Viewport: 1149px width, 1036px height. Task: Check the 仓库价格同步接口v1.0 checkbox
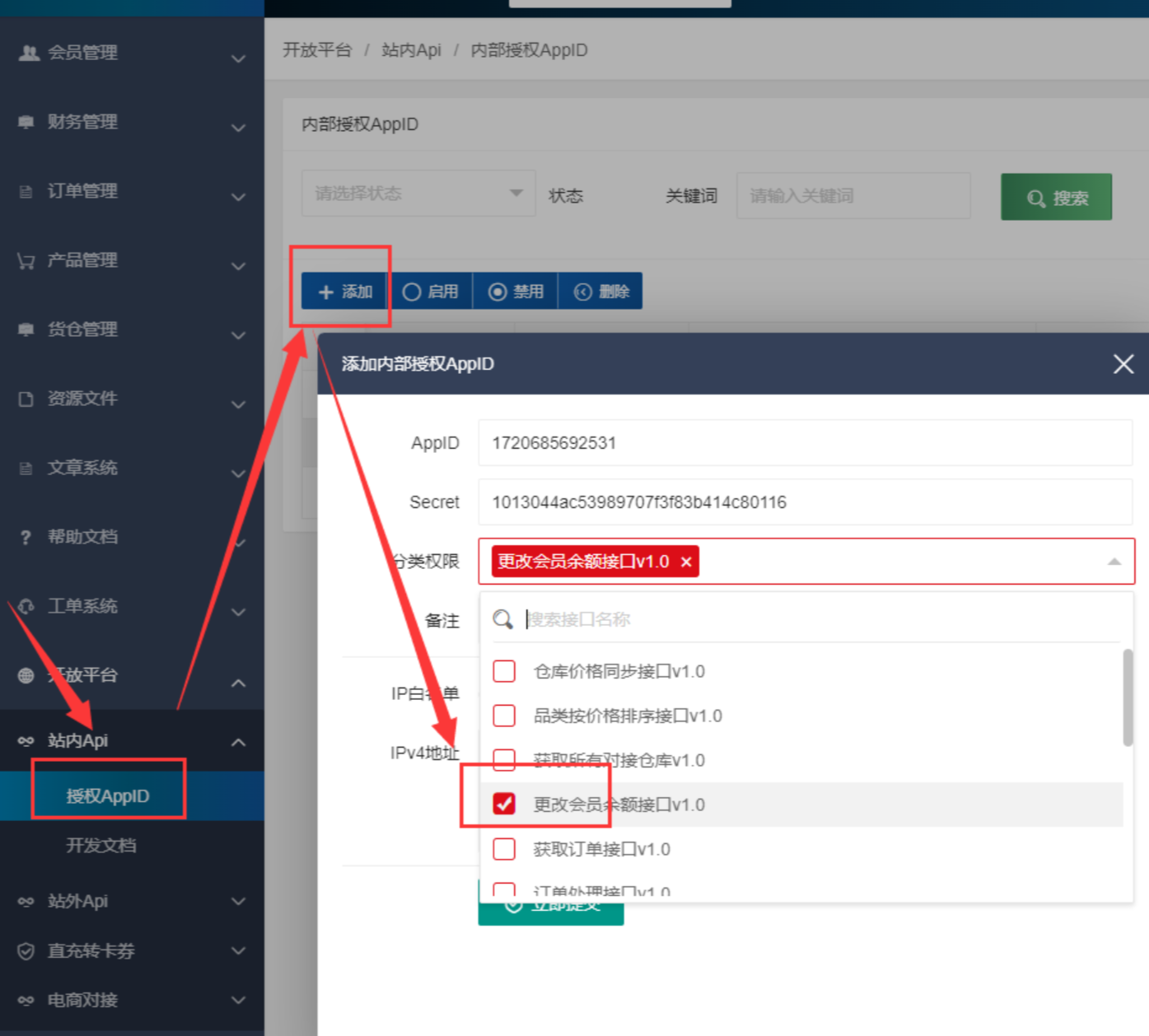(x=504, y=671)
